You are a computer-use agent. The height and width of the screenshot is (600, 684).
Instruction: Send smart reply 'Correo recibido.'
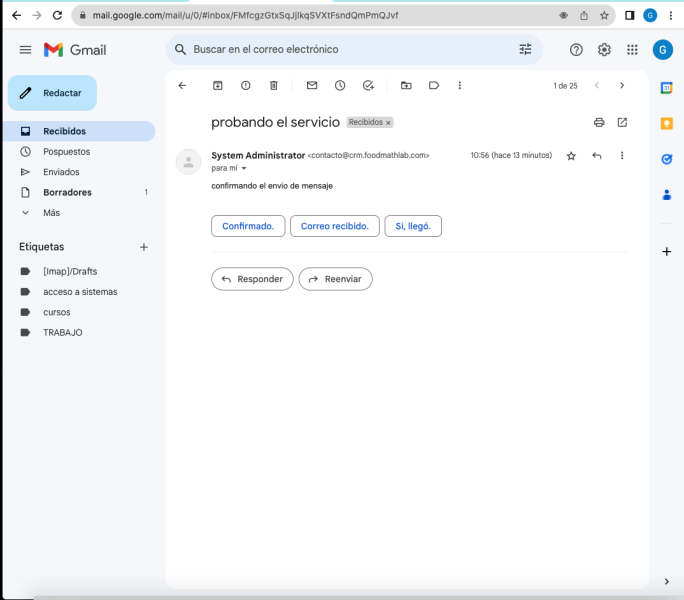pyautogui.click(x=335, y=226)
